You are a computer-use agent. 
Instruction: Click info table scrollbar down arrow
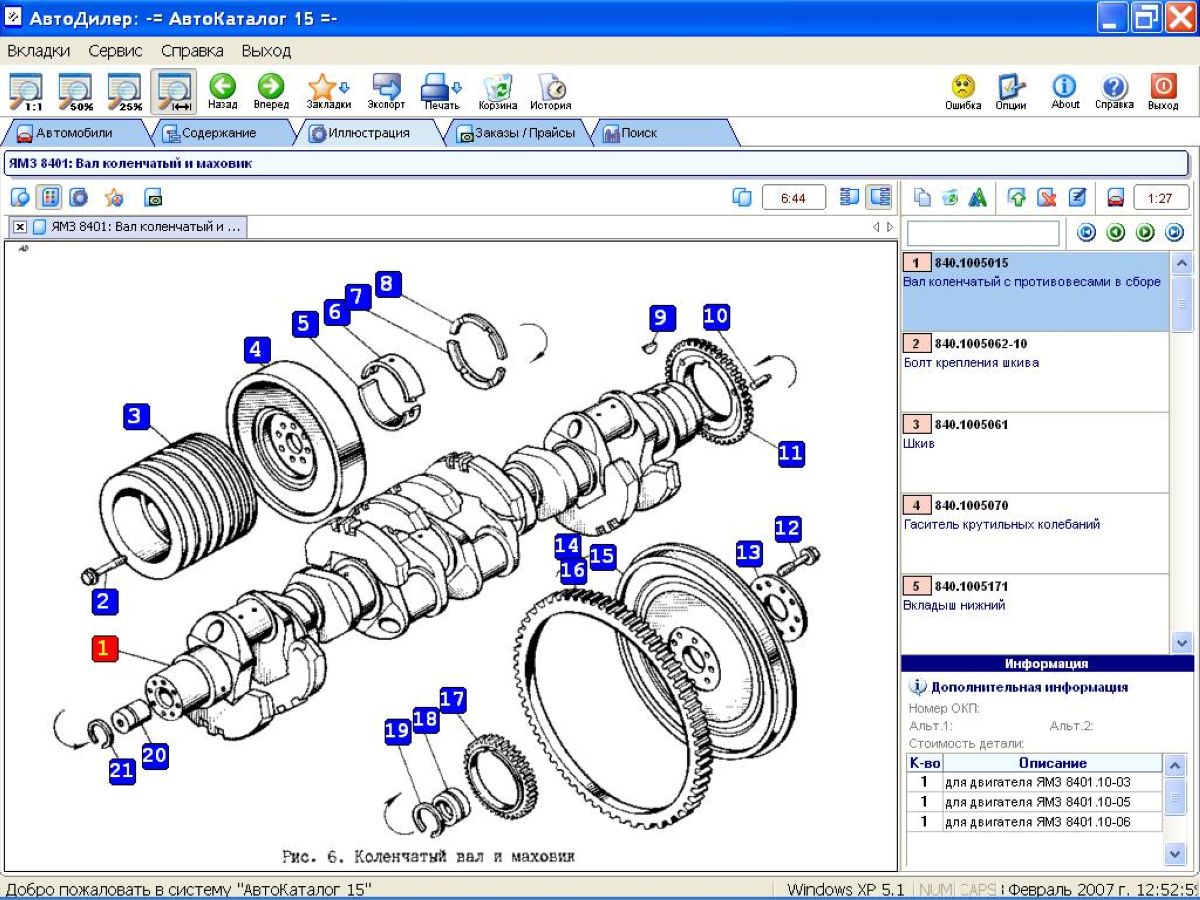click(1176, 853)
